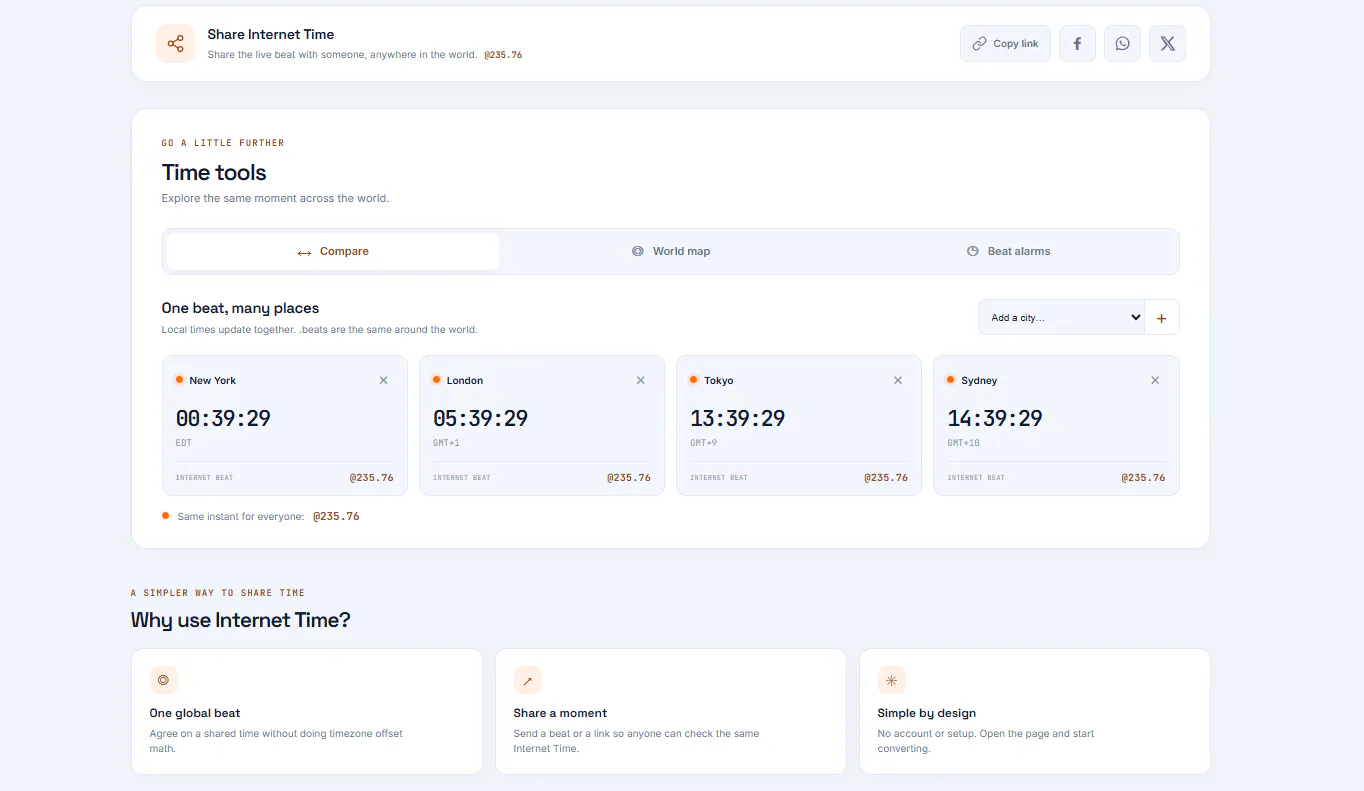The width and height of the screenshot is (1364, 791).
Task: Click the GMT+10 timezone label
Action: click(964, 443)
